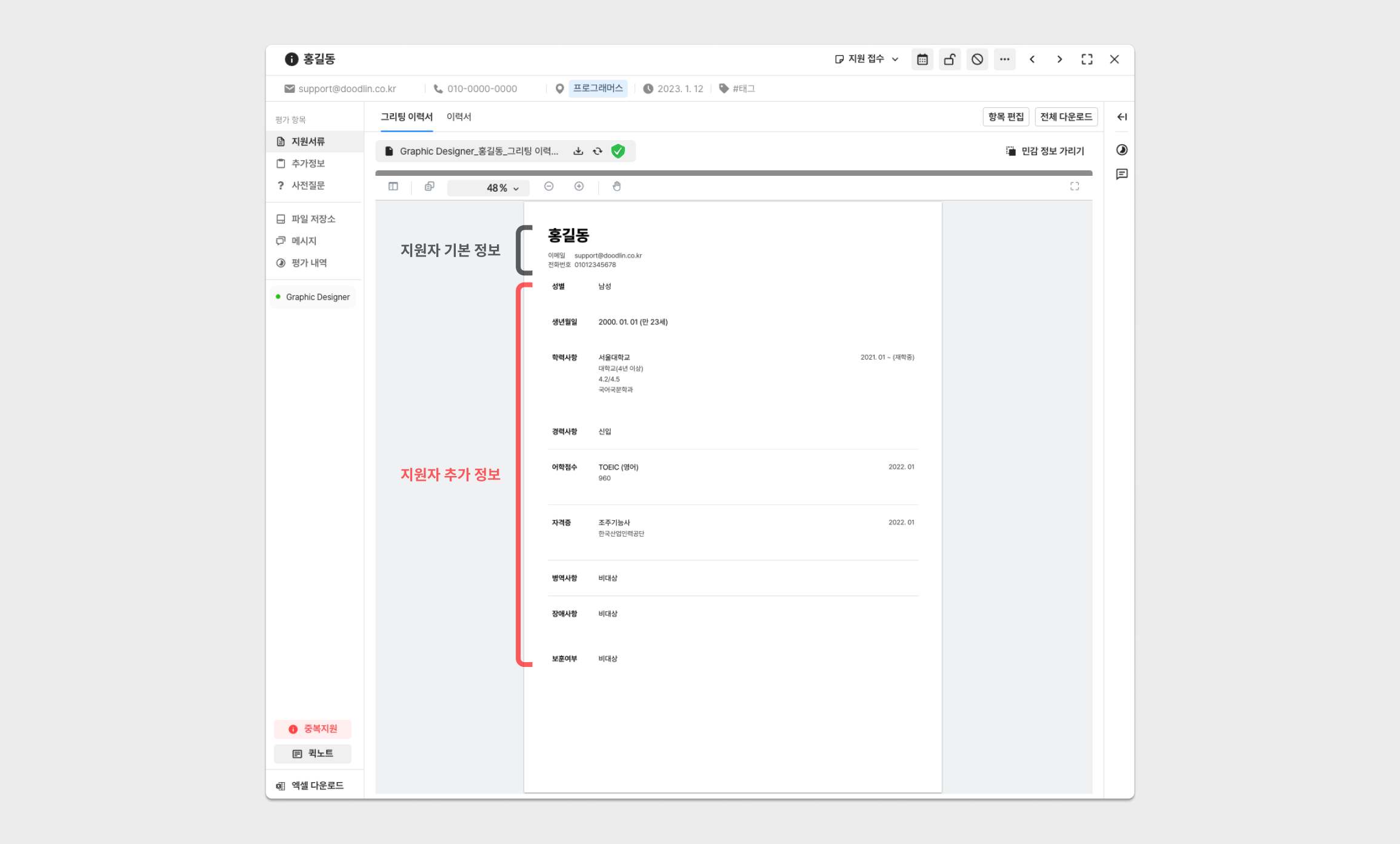Zoom out of the PDF viewer
The image size is (1400, 844).
click(548, 186)
